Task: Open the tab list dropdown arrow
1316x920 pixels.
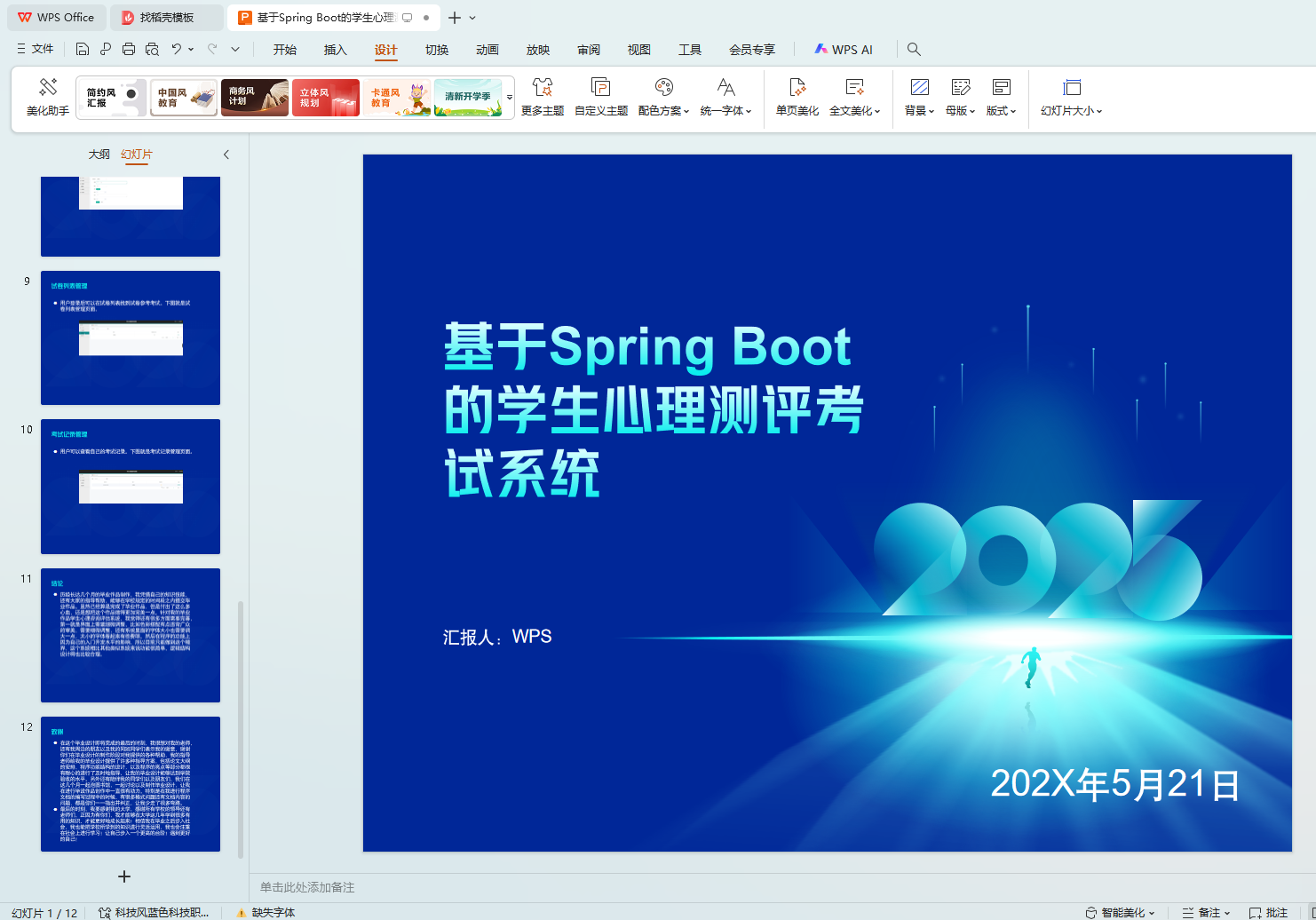Action: pos(472,18)
